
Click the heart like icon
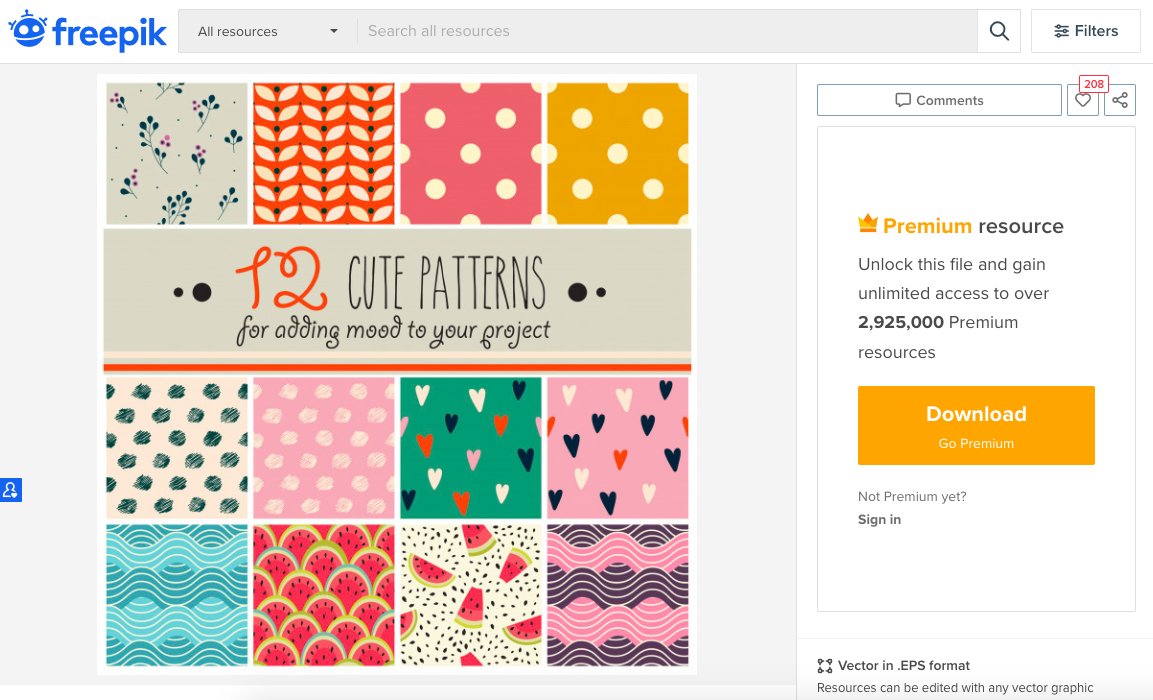(x=1082, y=100)
